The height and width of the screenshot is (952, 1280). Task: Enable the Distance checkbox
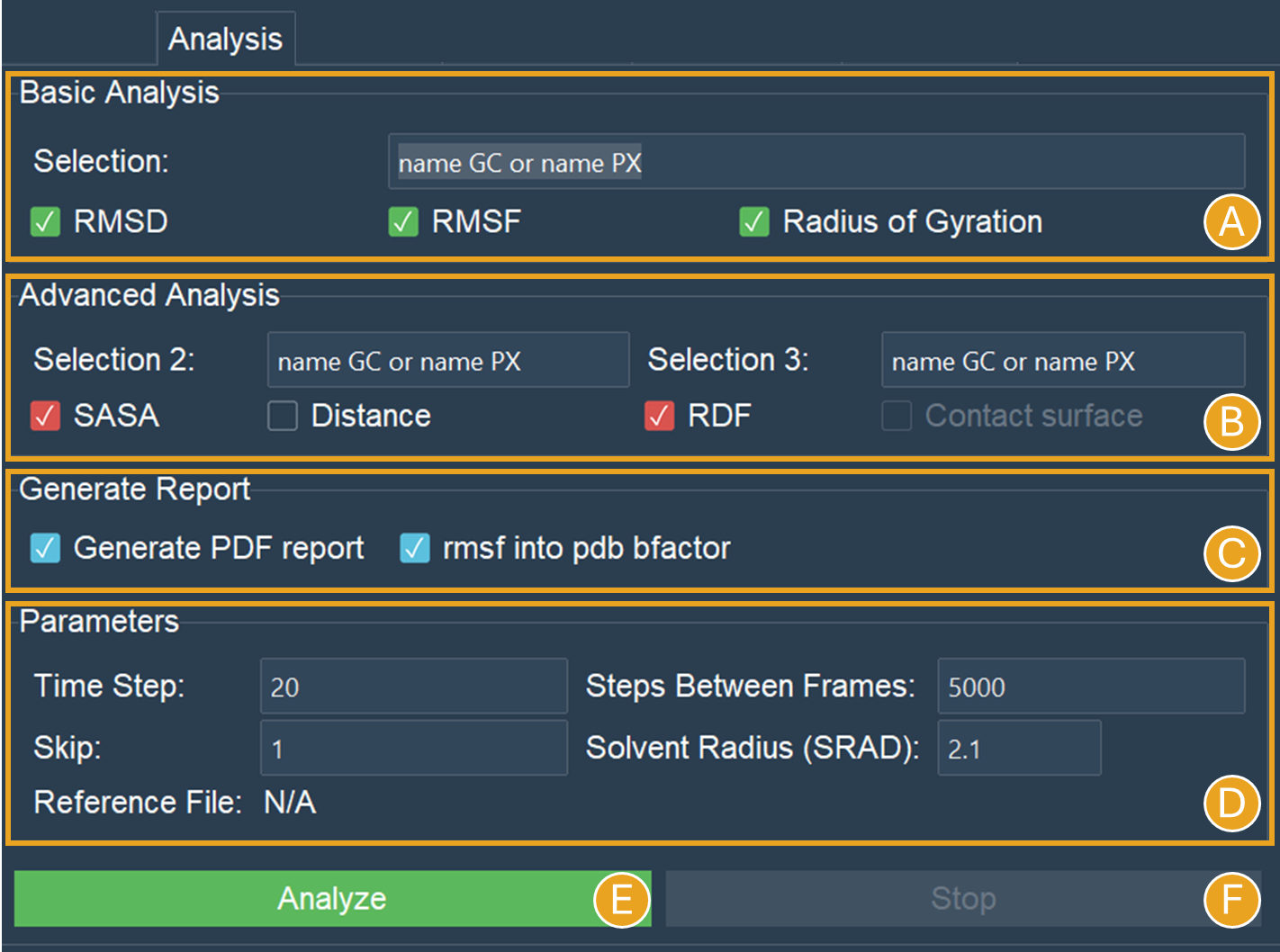283,416
